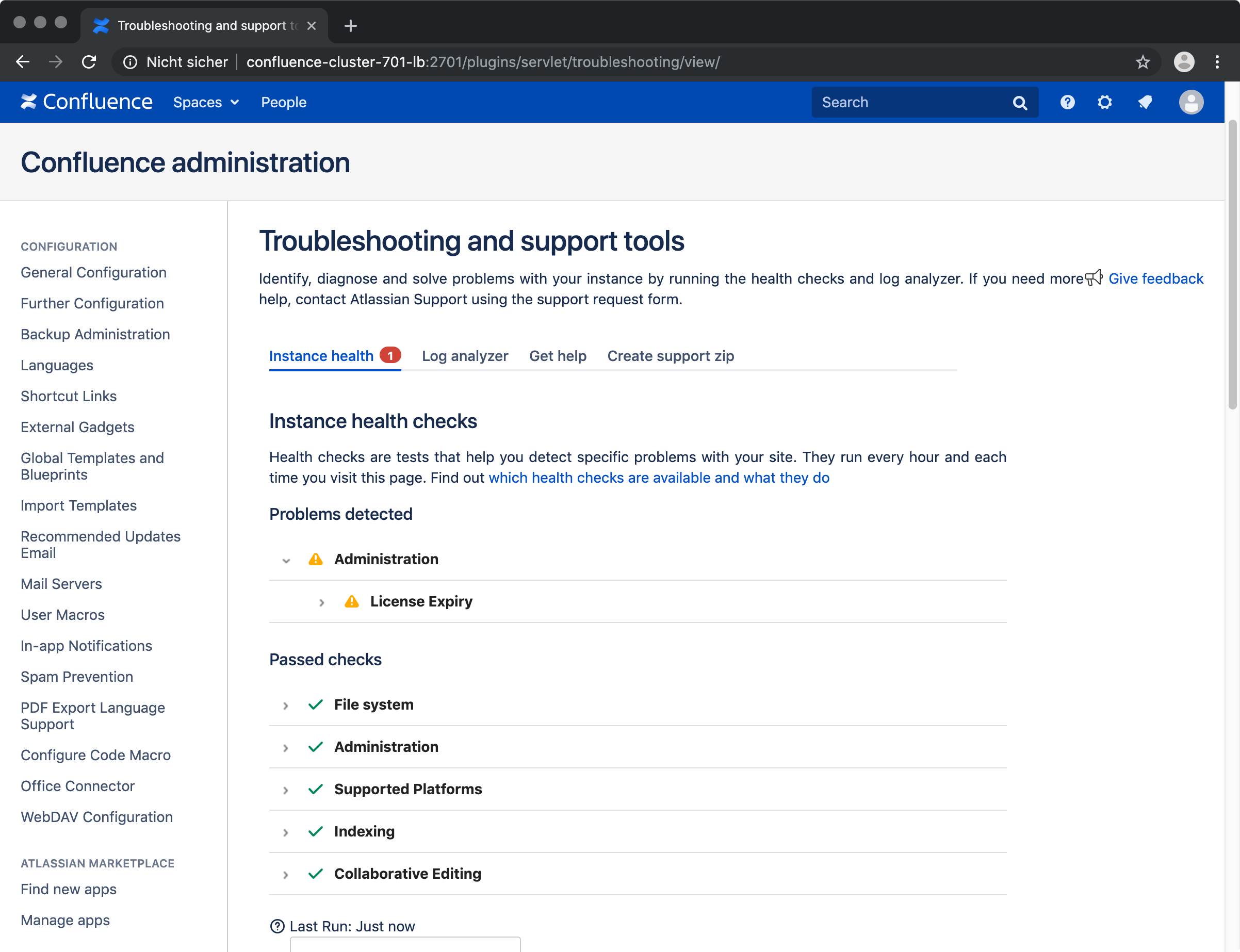Click the site info Nicht sicher icon
Screen dimensions: 1240x952
click(130, 62)
